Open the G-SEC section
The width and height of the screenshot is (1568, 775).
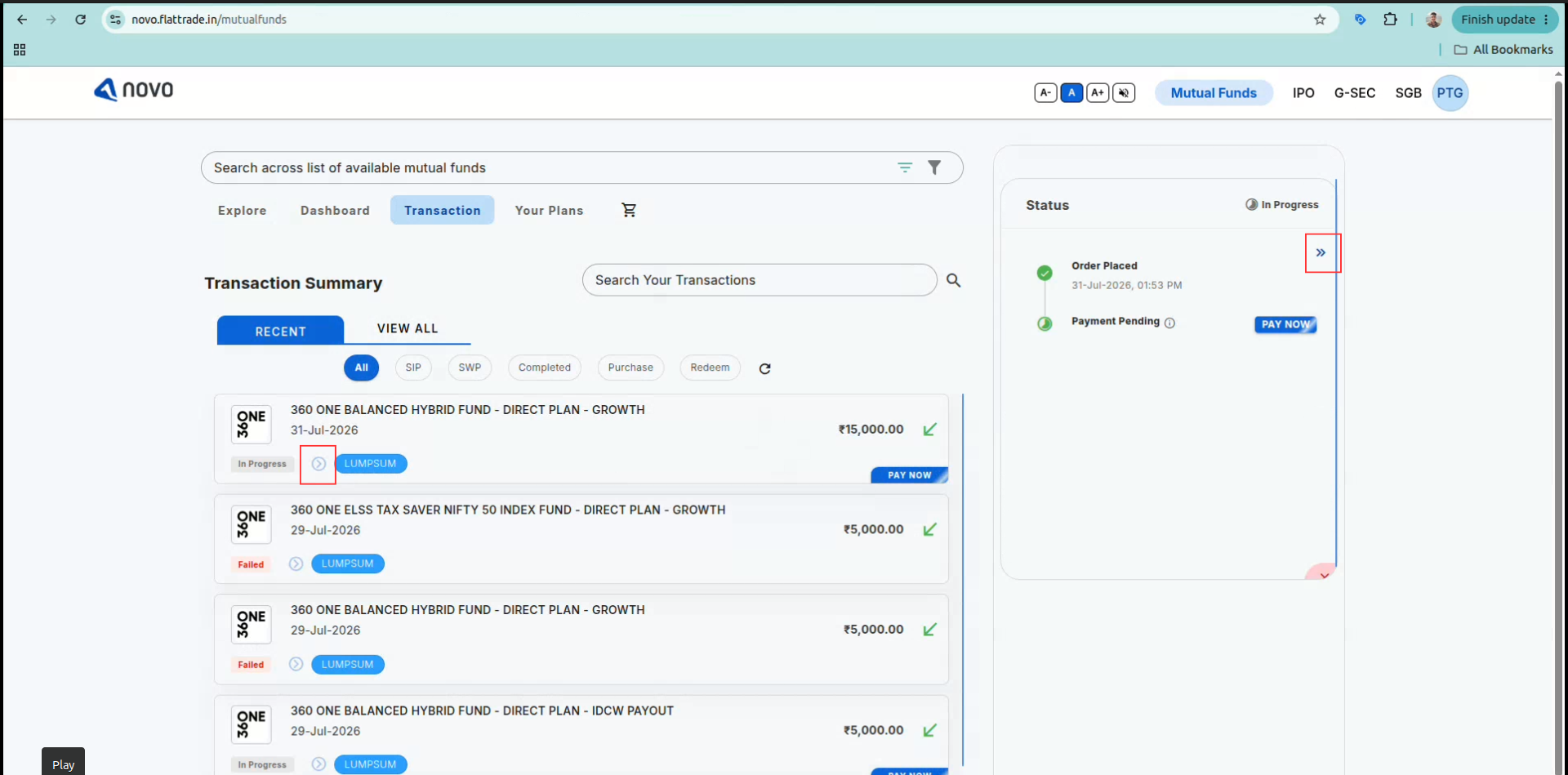pyautogui.click(x=1355, y=93)
